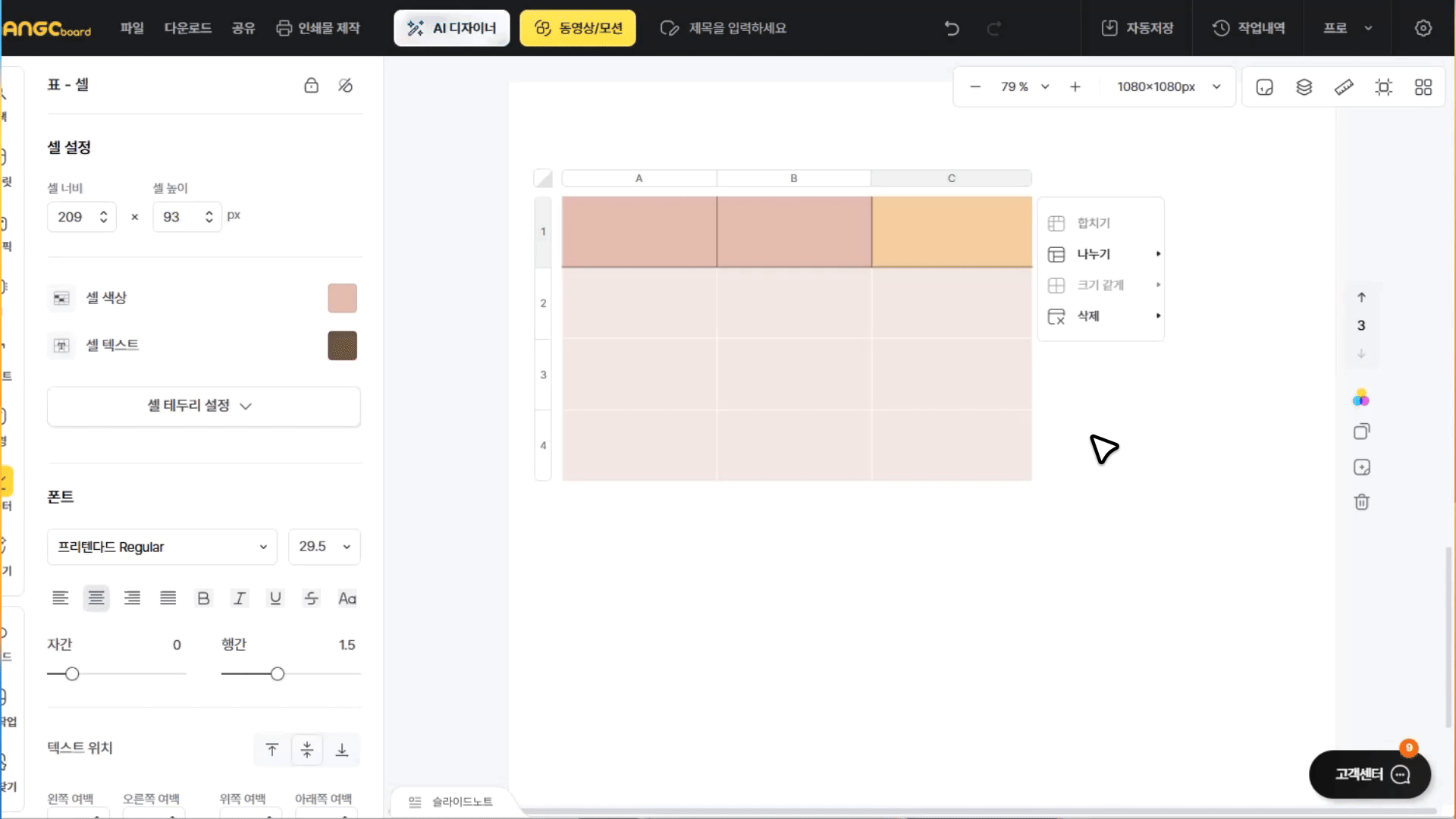Expand the 셀 테두리 설정 section
This screenshot has width=1456, height=819.
click(203, 406)
